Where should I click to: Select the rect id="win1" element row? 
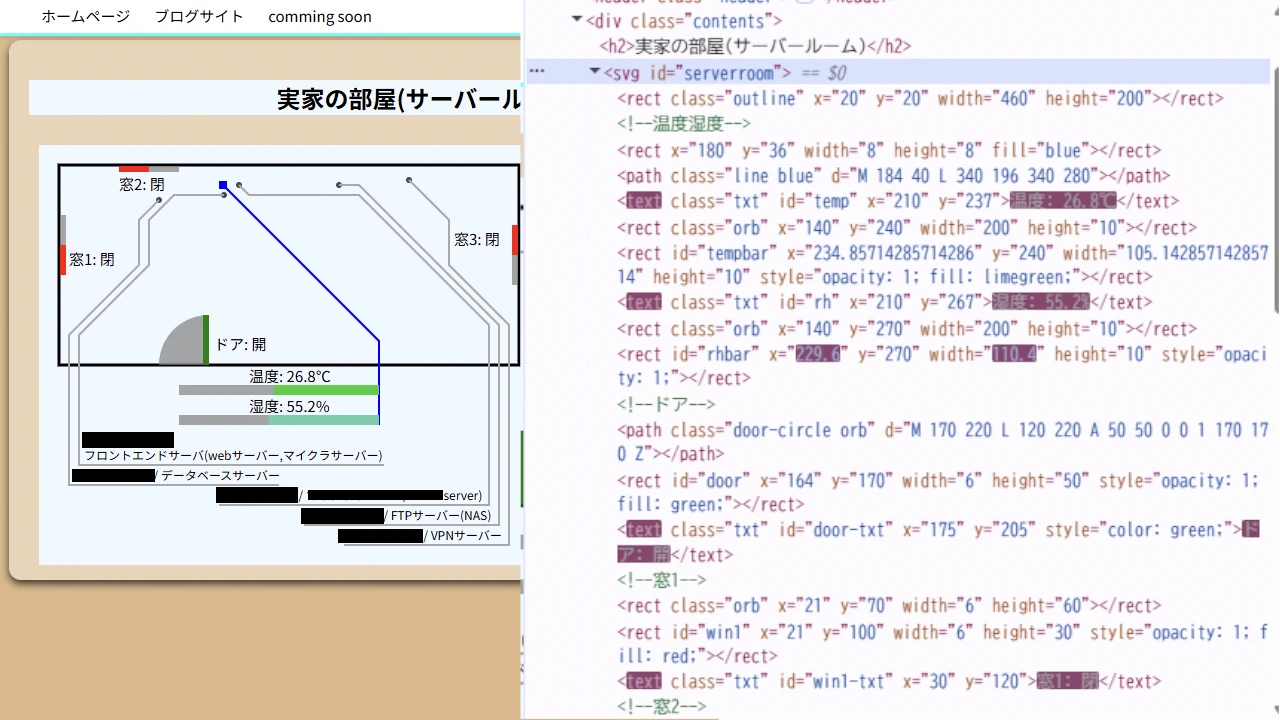click(942, 644)
